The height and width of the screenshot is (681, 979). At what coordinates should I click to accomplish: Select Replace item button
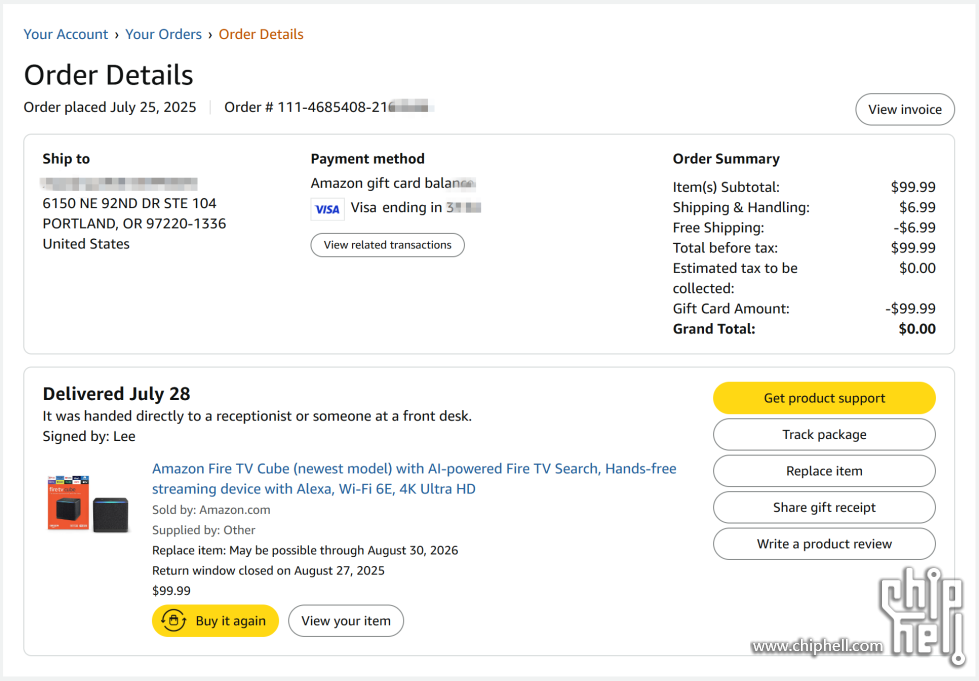pos(824,471)
